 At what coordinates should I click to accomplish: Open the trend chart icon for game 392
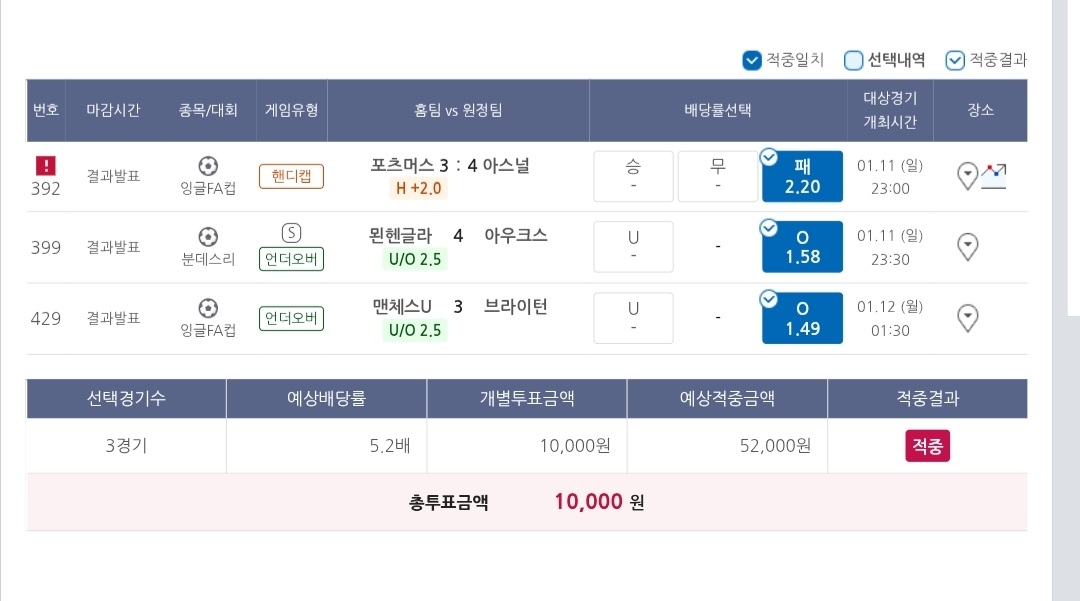(x=993, y=176)
